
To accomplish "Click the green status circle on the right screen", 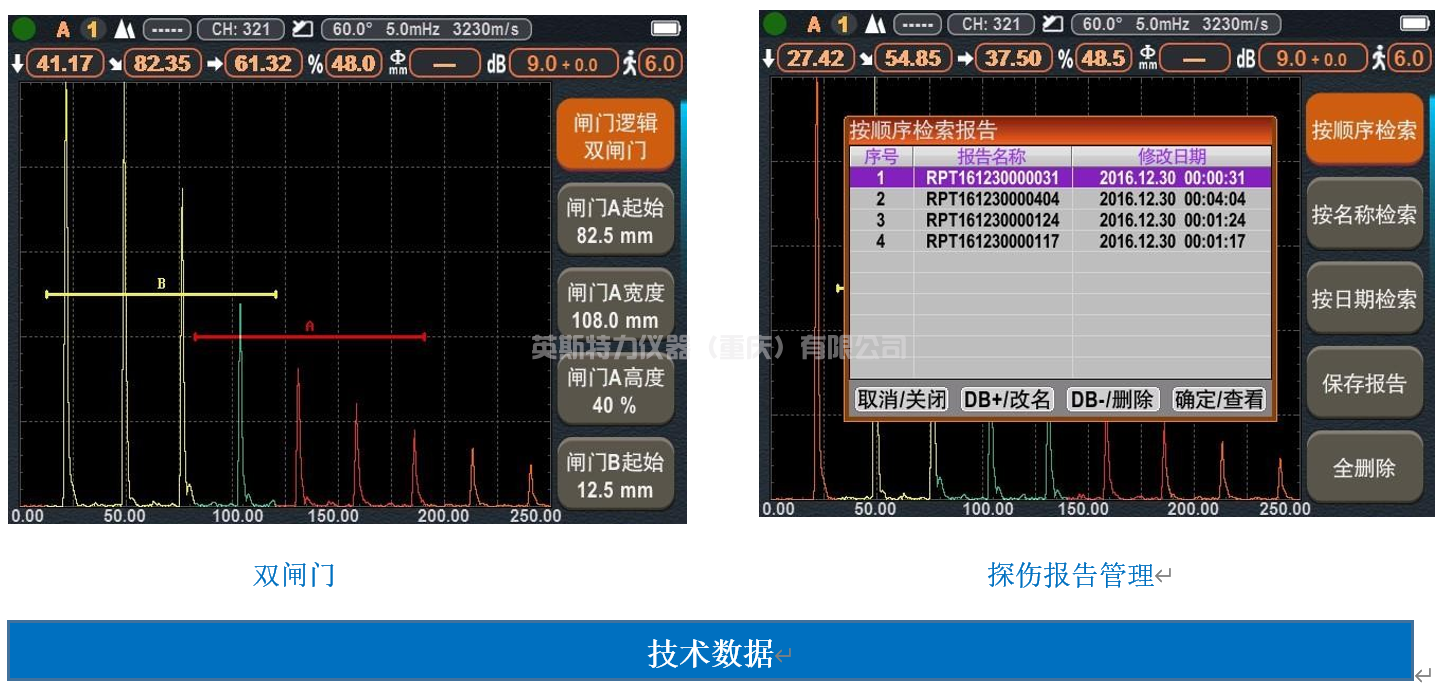I will (x=775, y=24).
